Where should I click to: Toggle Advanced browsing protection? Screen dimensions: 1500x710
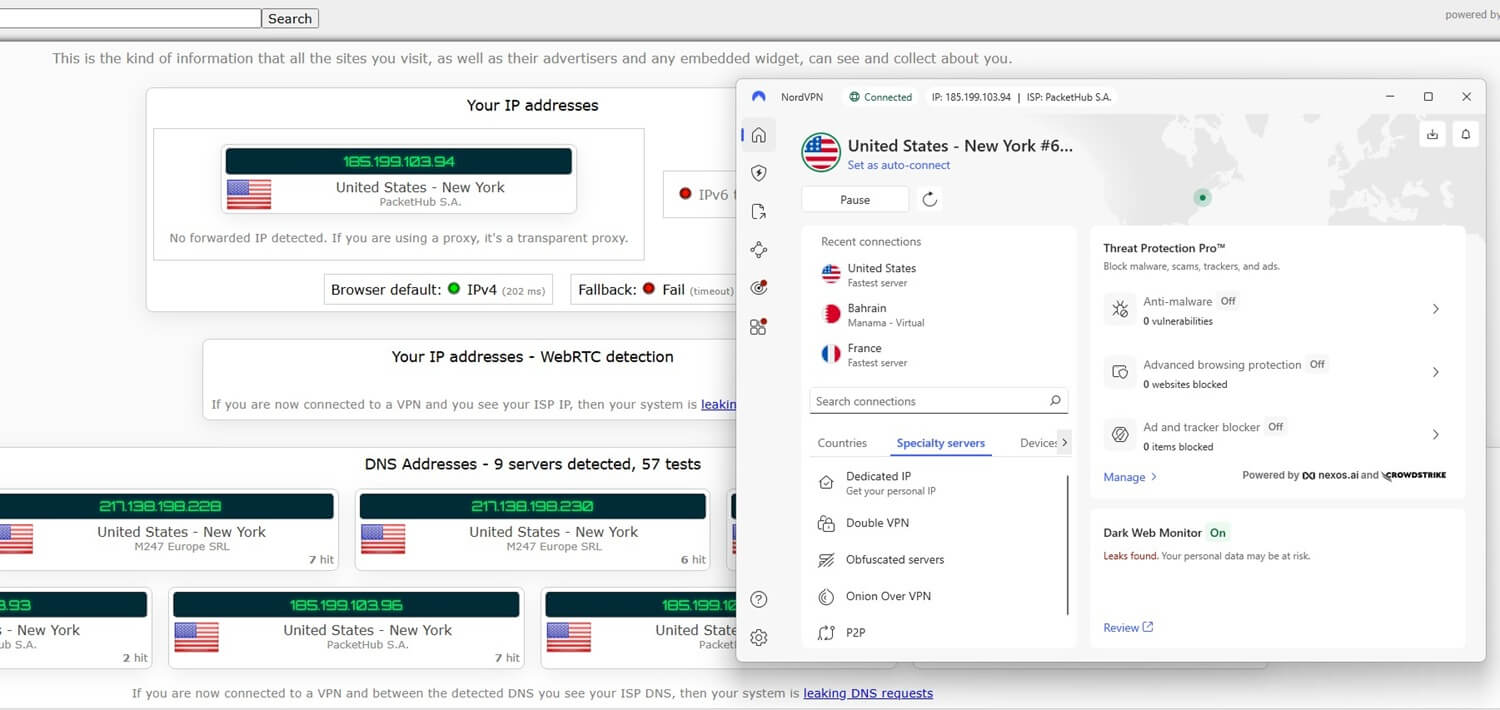[x=1317, y=364]
